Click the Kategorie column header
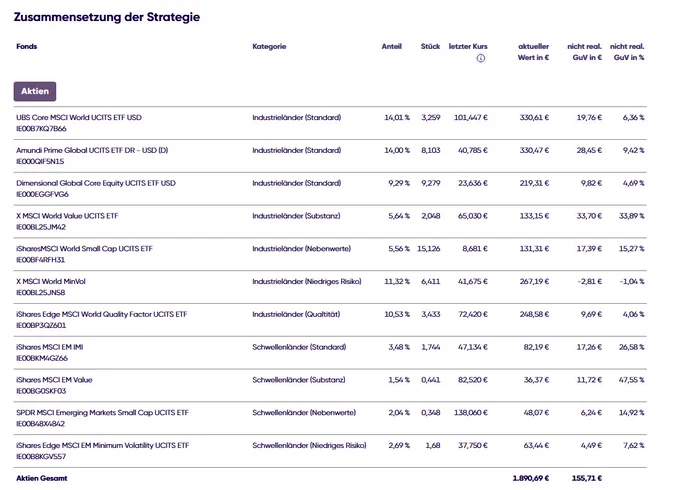The height and width of the screenshot is (490, 680). 269,46
